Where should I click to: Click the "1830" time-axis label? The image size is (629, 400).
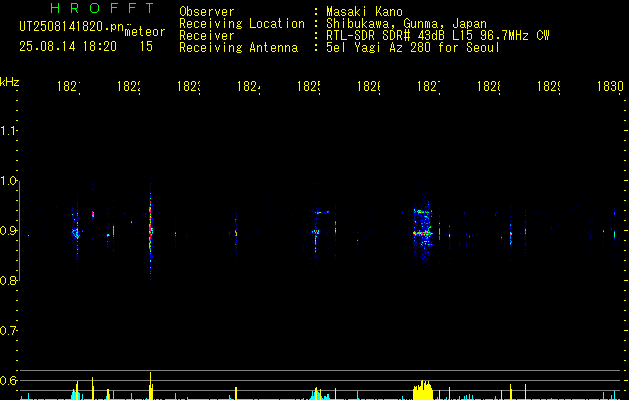610,87
